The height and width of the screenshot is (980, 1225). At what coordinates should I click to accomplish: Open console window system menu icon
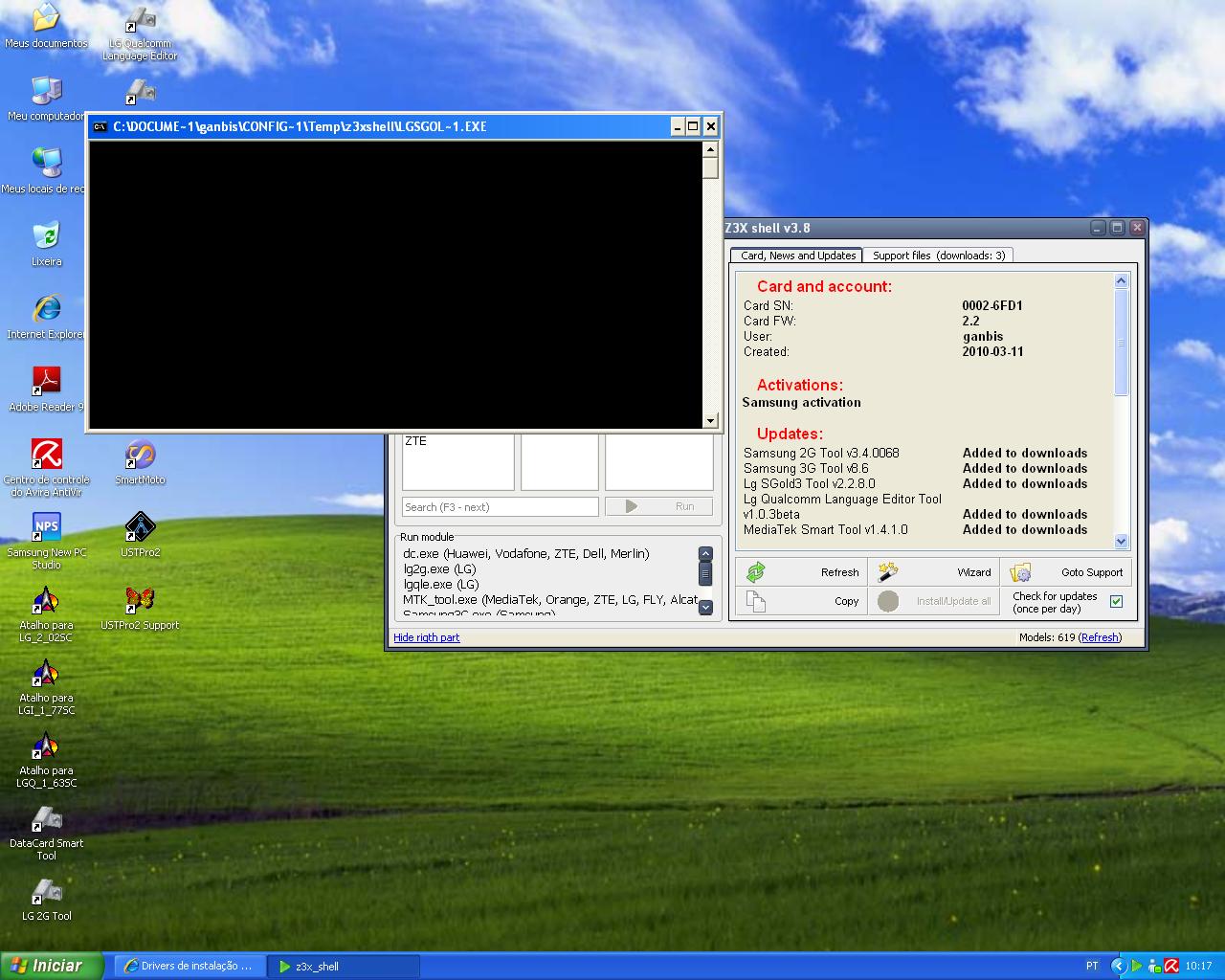(100, 126)
